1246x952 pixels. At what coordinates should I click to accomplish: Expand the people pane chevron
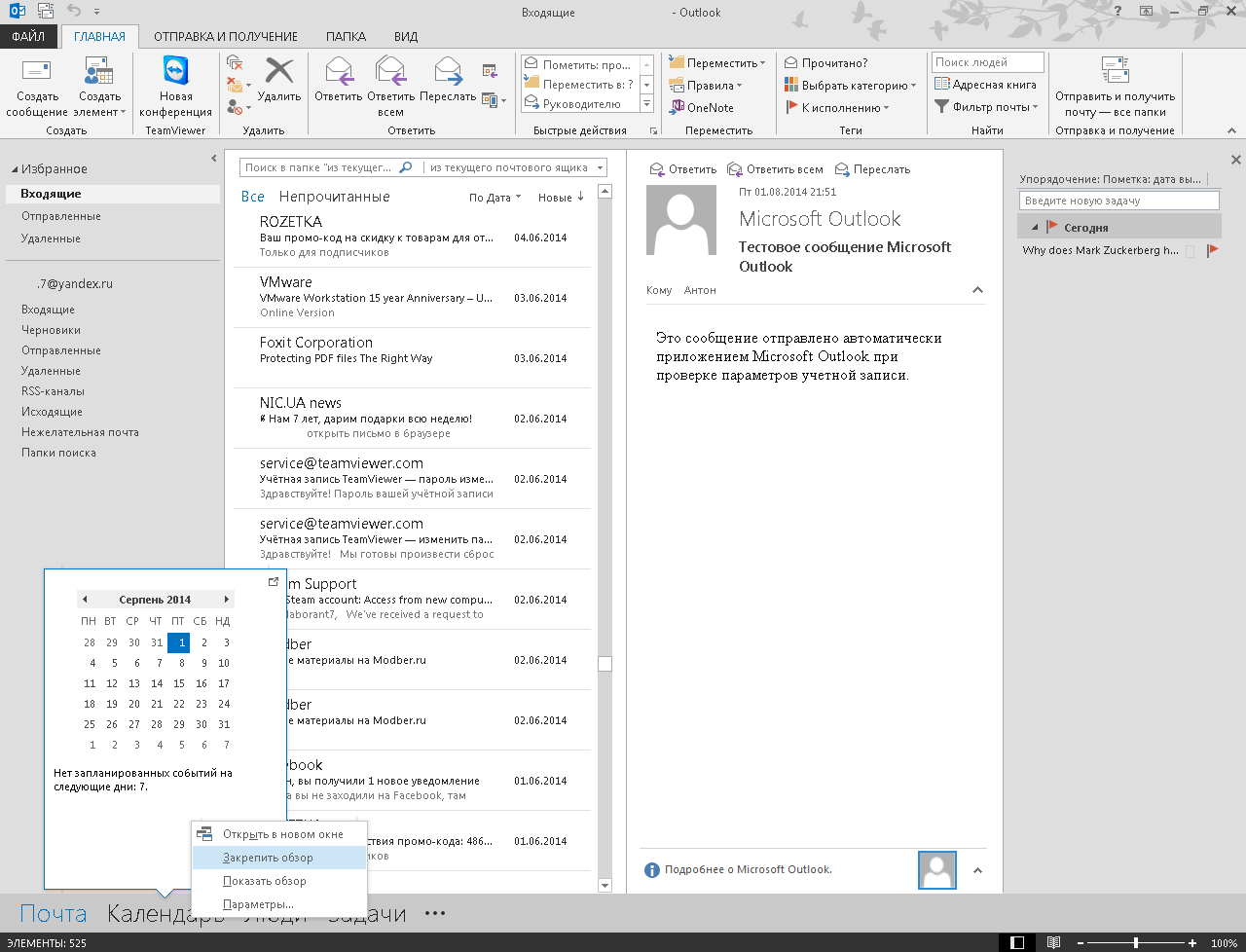pyautogui.click(x=977, y=871)
